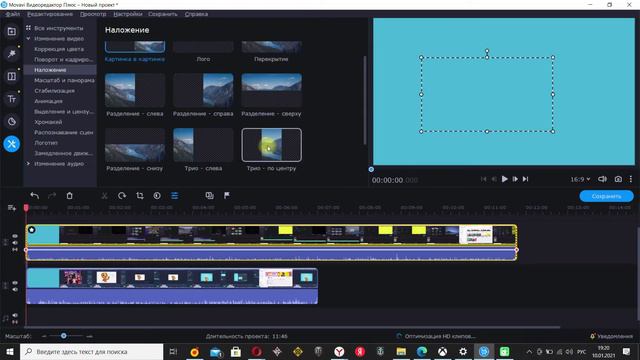Choose the "Трио - по центру" overlay thumbnail
Screen dimensions: 640x360
coord(271,145)
